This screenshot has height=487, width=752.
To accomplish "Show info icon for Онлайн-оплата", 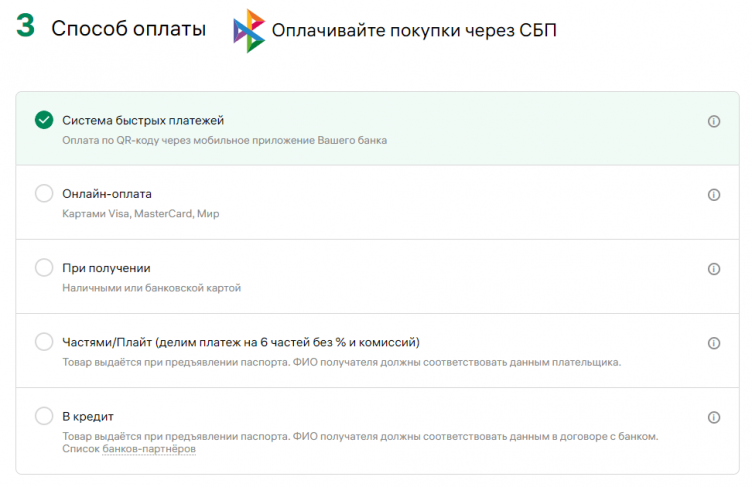I will tap(714, 195).
